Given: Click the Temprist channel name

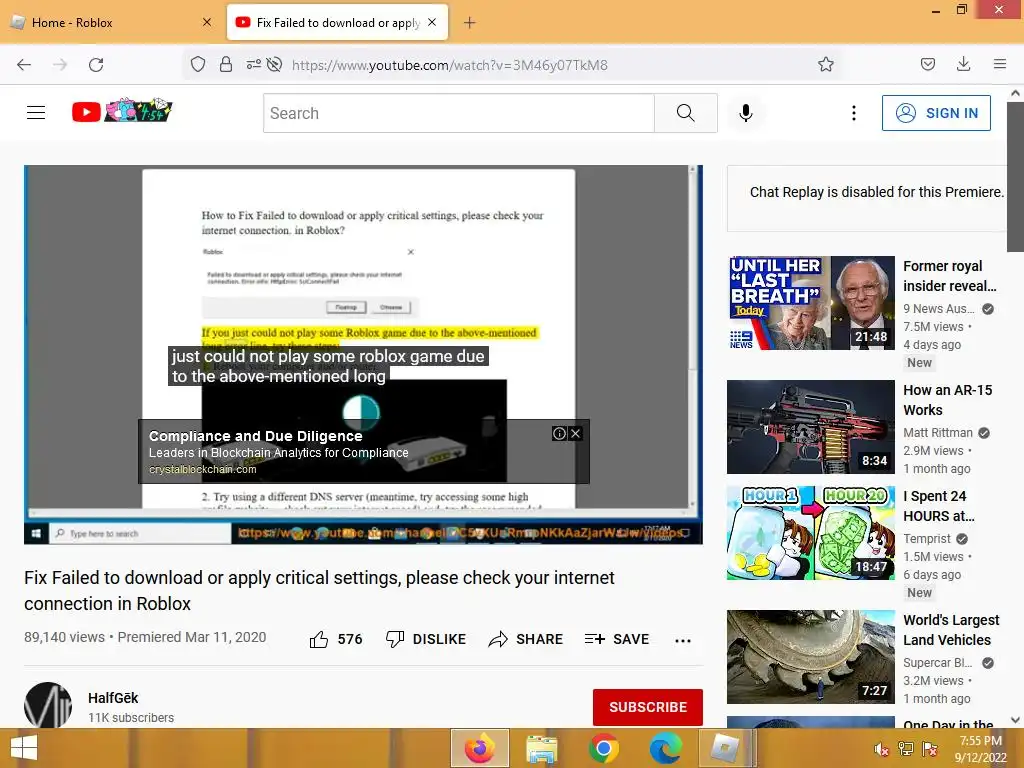Looking at the screenshot, I should tap(927, 539).
